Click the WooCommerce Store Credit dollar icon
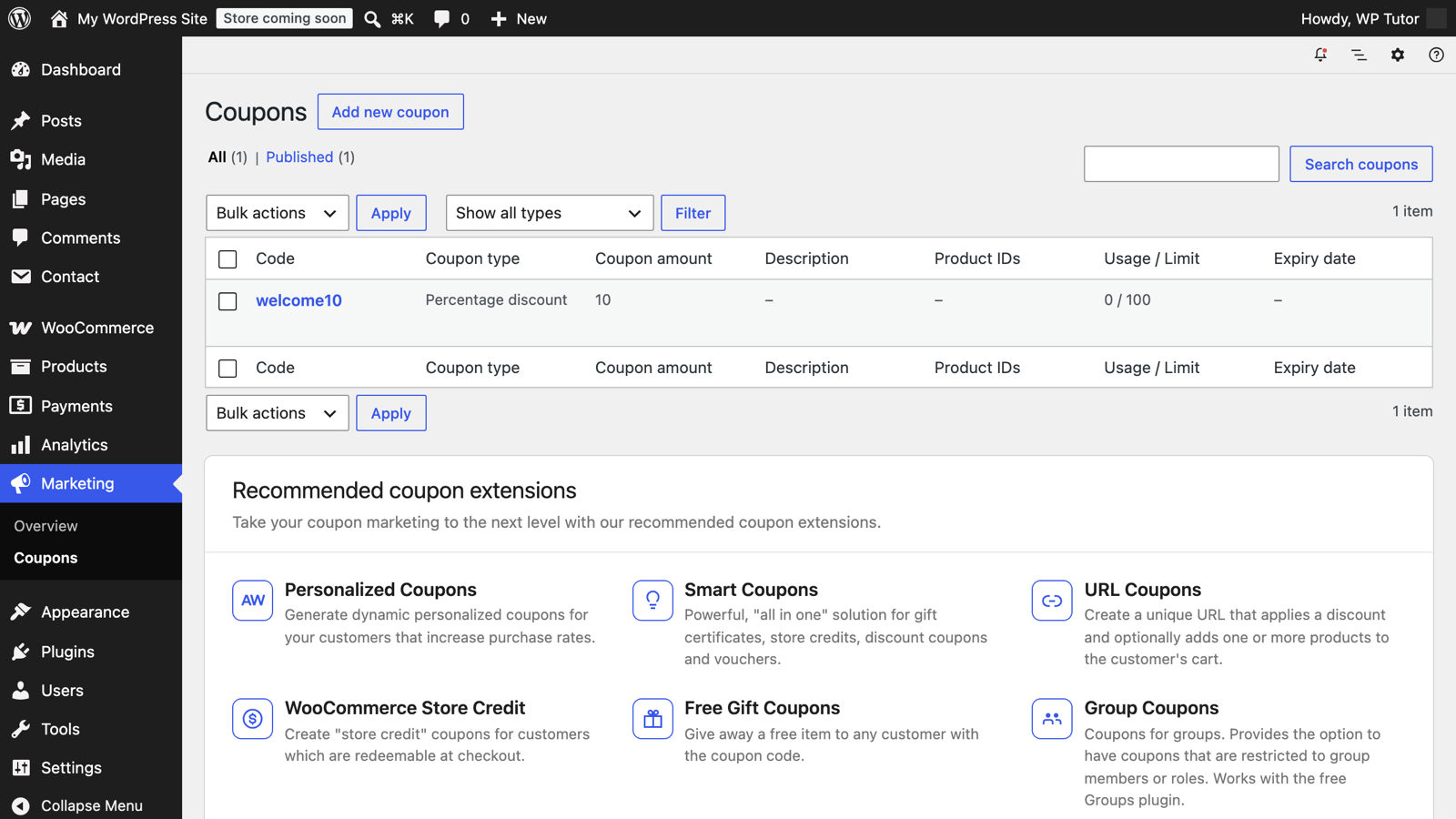This screenshot has height=819, width=1456. tap(252, 719)
